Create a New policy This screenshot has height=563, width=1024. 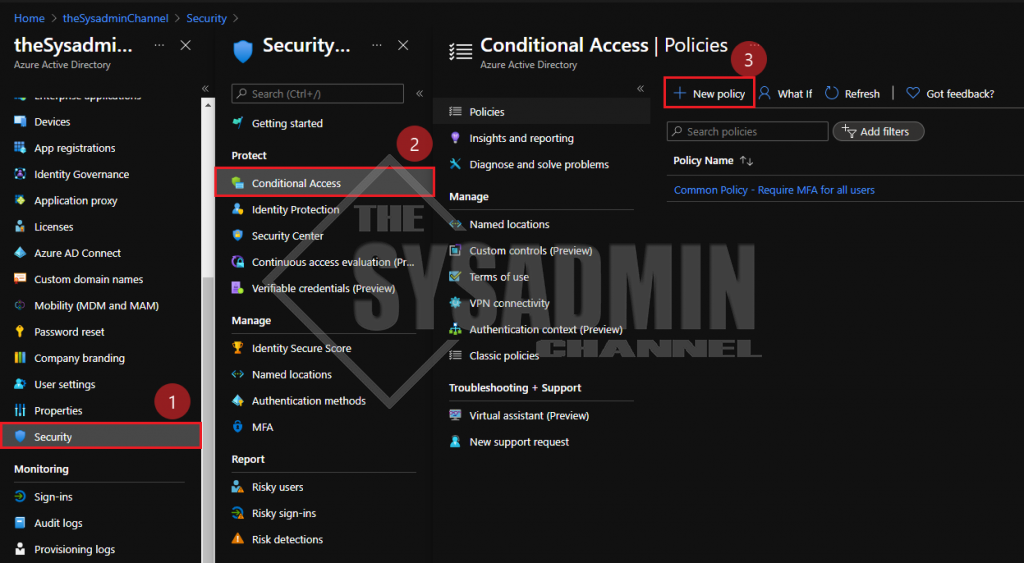[709, 93]
